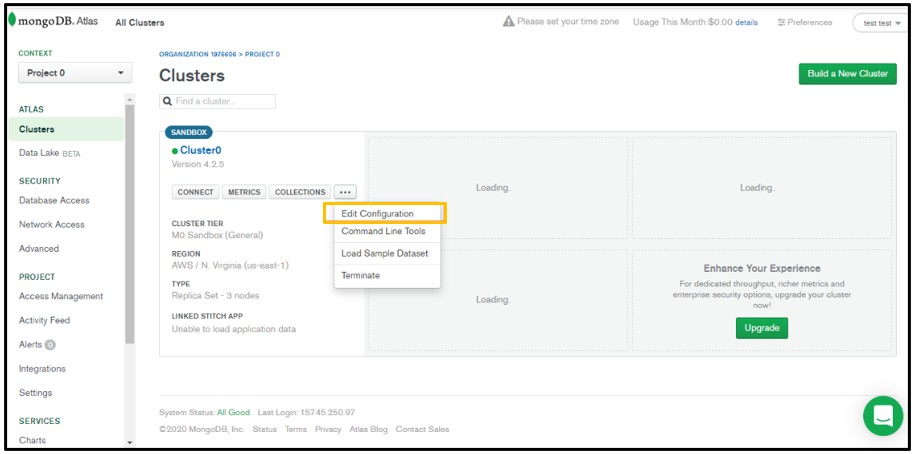
Task: Click the search magnifier icon
Action: coord(168,102)
